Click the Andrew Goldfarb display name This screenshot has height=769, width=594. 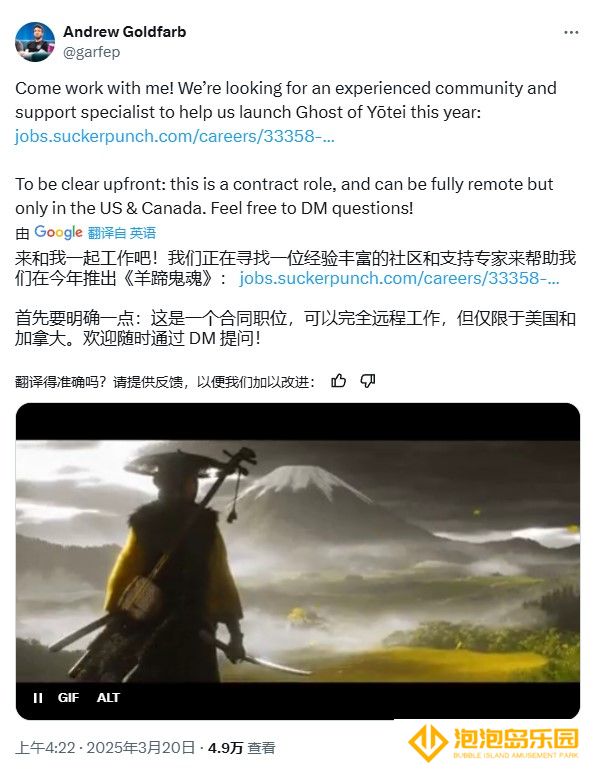point(125,32)
